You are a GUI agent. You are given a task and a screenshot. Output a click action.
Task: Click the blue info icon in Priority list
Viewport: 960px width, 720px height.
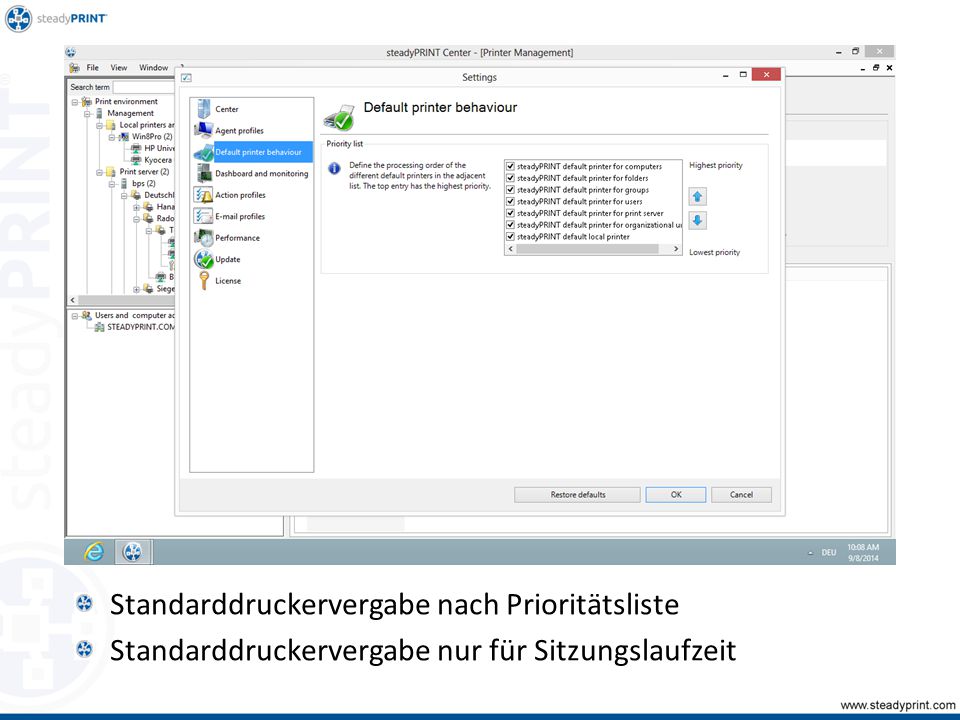[x=334, y=168]
